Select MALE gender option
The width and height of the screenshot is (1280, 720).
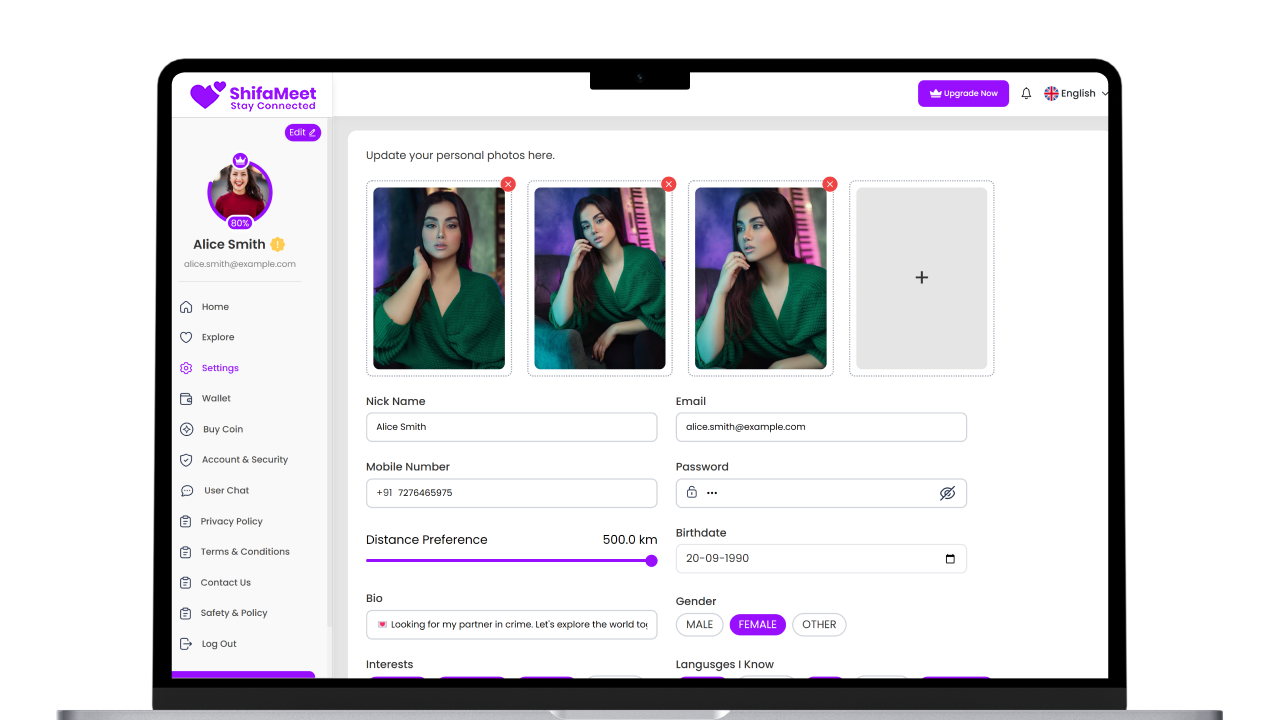(700, 625)
